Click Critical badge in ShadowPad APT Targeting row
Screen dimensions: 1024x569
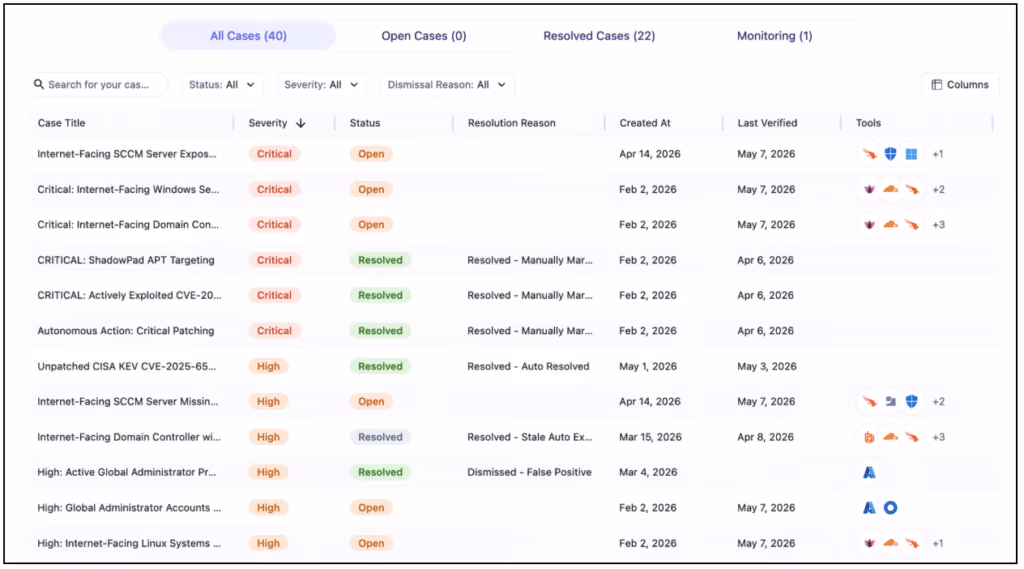(x=274, y=260)
